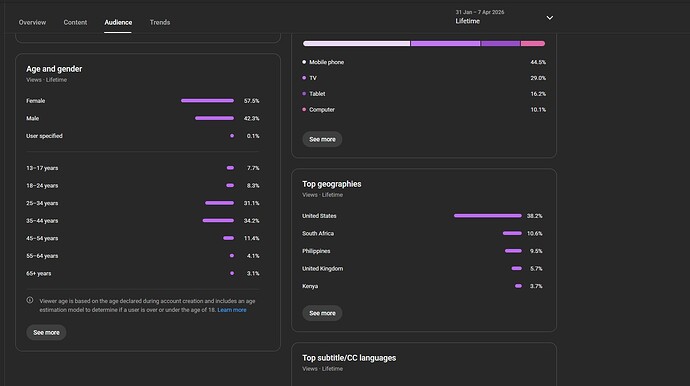Click the Philippines geography label
Viewport: 690px width, 386px height.
point(316,251)
